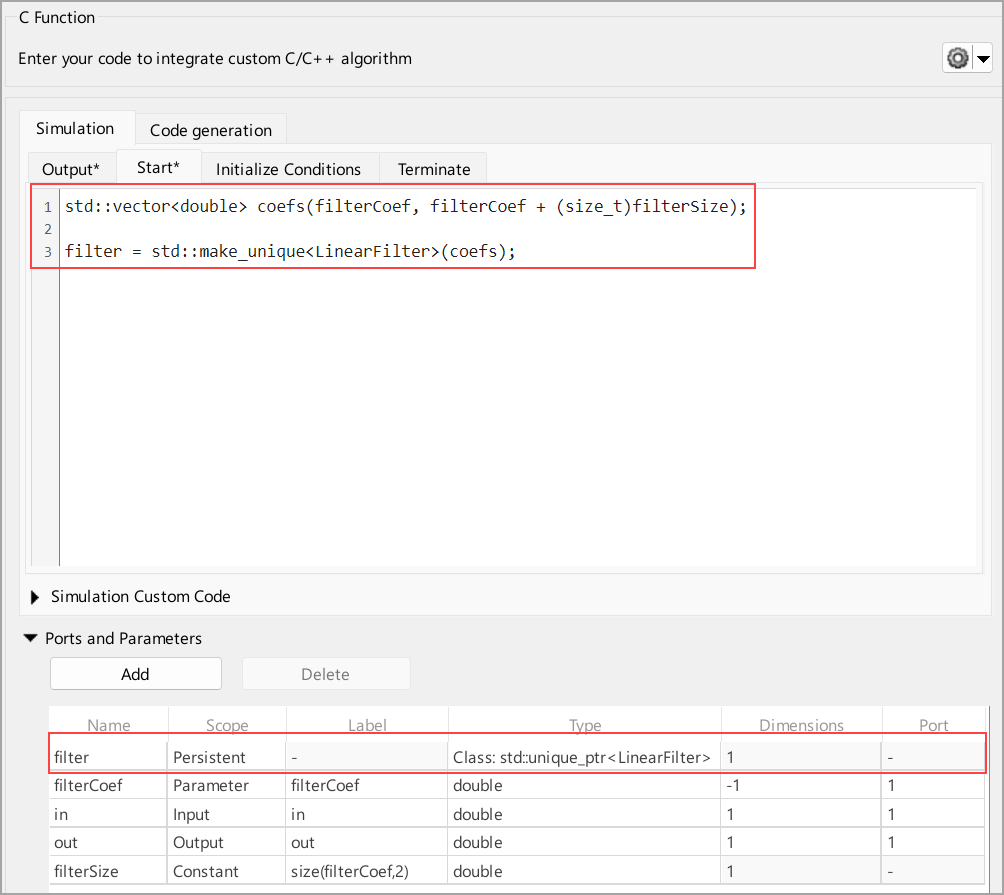This screenshot has height=895, width=1004.
Task: Select the filterCoef parameter row
Action: point(108,786)
